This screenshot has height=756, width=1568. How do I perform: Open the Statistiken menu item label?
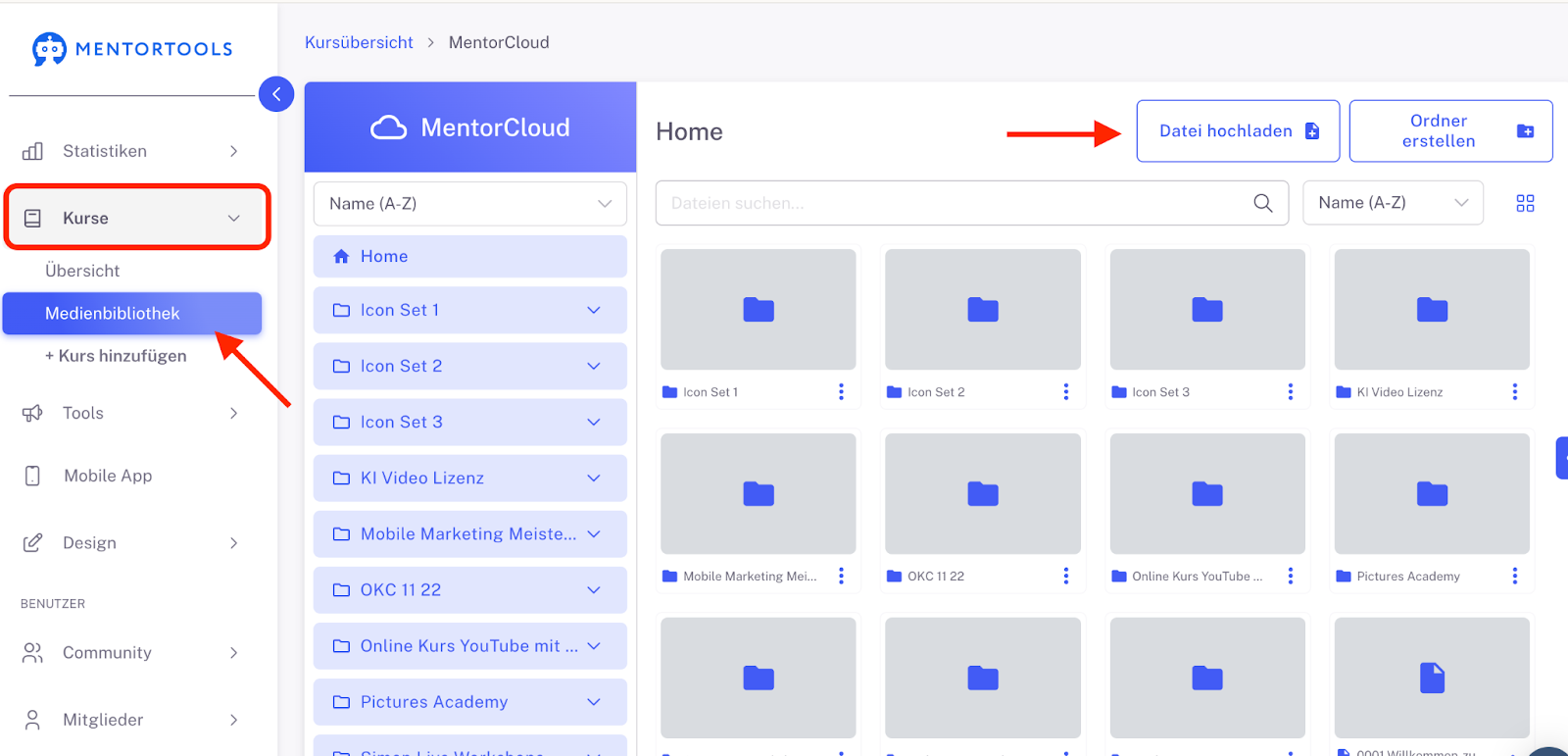coord(105,151)
